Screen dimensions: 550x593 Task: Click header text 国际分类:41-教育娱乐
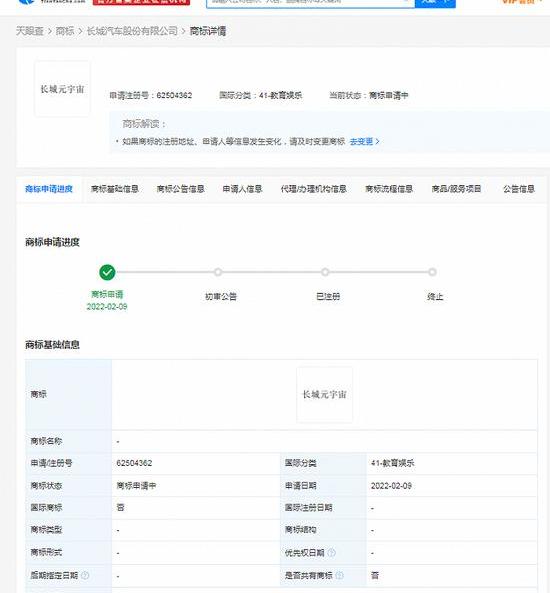[x=261, y=95]
